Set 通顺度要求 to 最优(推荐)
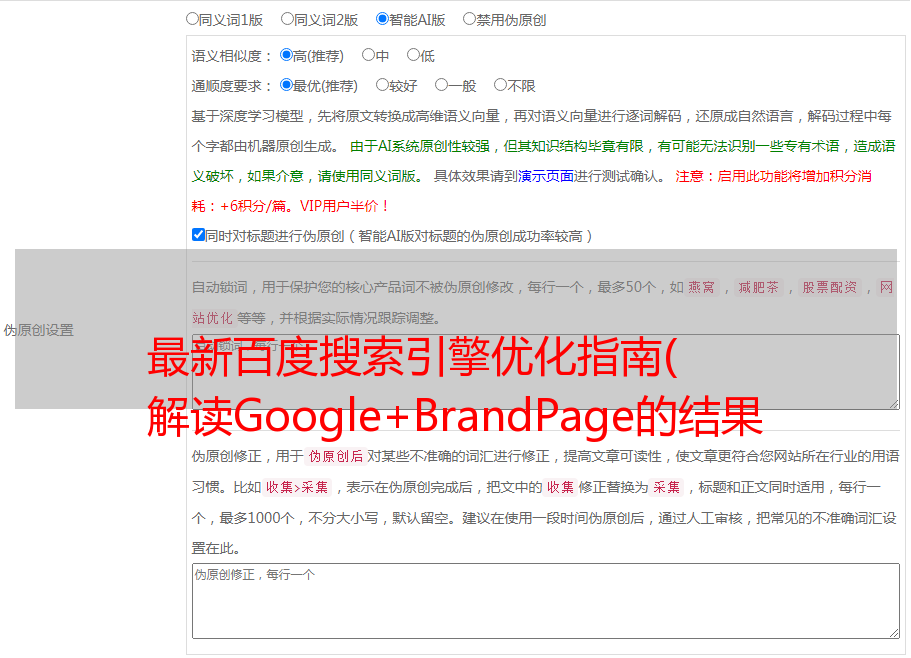The height and width of the screenshot is (658, 911). coord(286,85)
